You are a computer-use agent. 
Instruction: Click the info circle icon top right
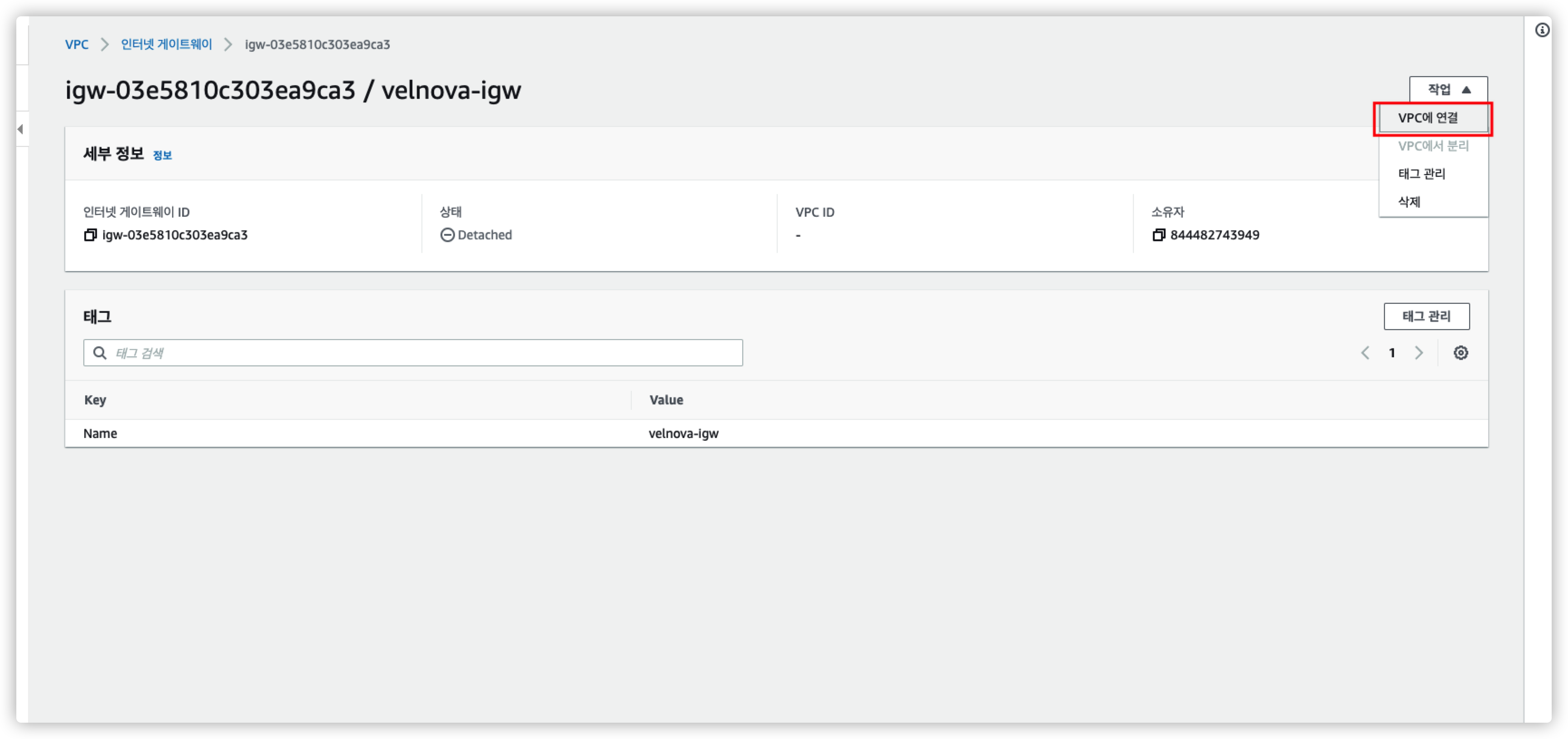[1542, 30]
